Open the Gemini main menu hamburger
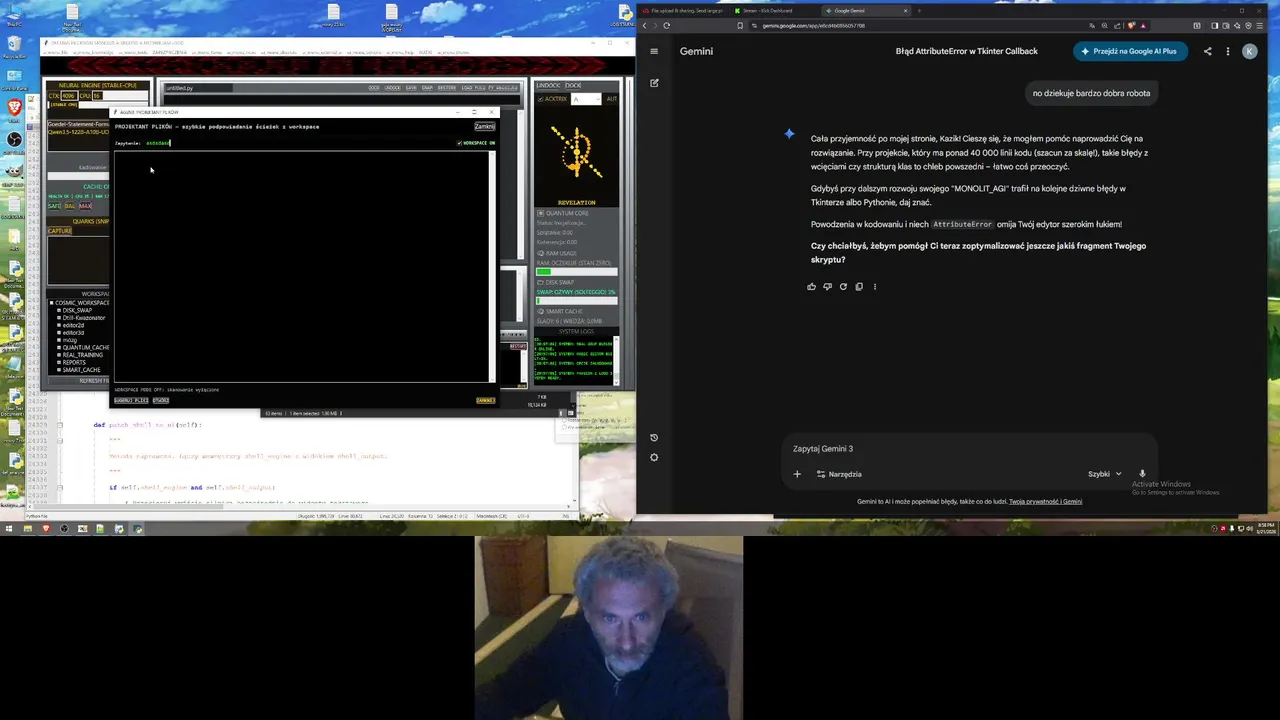This screenshot has width=1280, height=720. [654, 51]
